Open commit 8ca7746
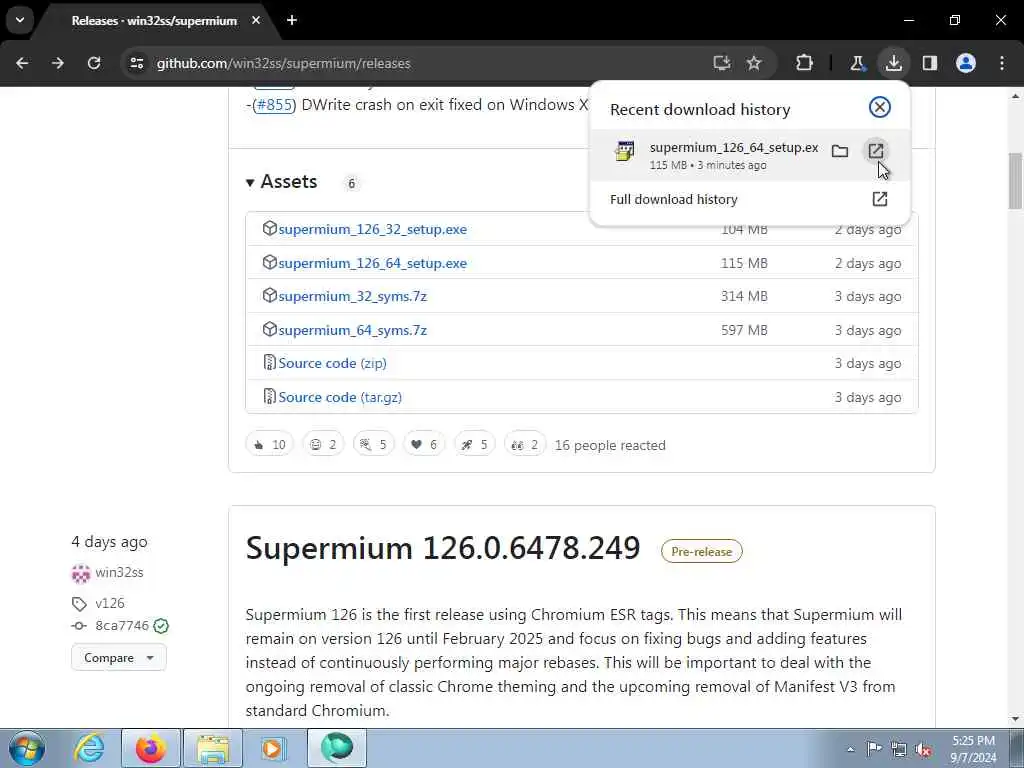1024x768 pixels. pos(122,626)
